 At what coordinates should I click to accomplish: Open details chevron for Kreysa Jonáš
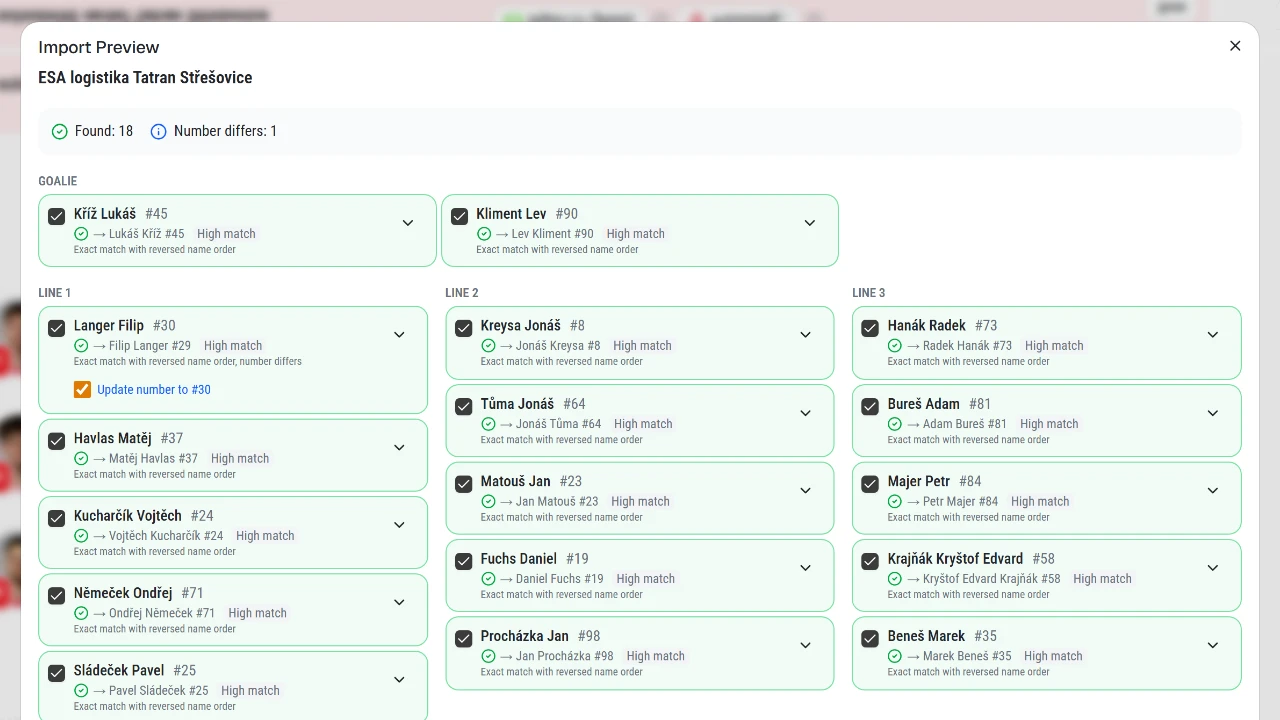(x=806, y=335)
